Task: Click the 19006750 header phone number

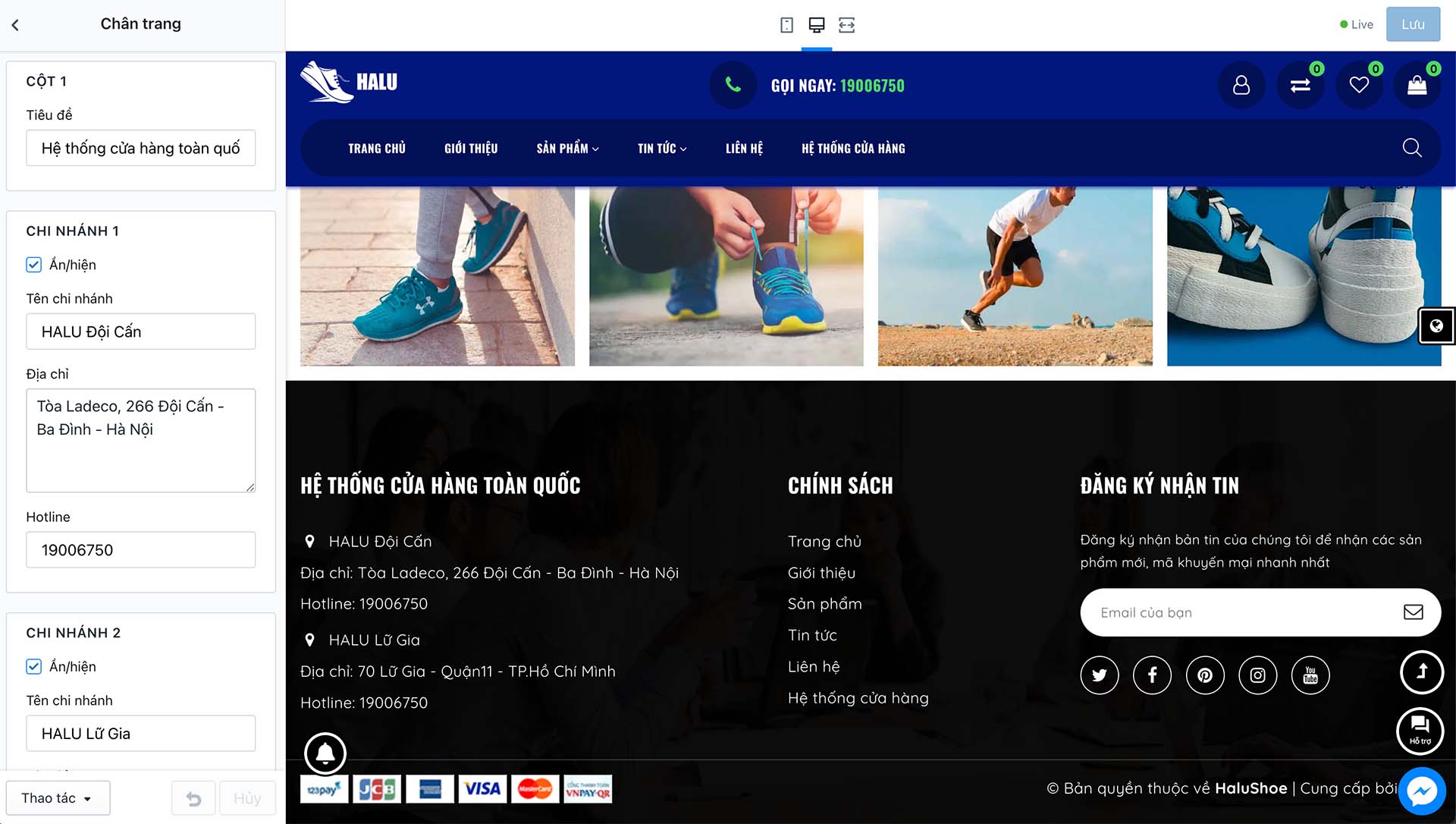Action: (872, 86)
